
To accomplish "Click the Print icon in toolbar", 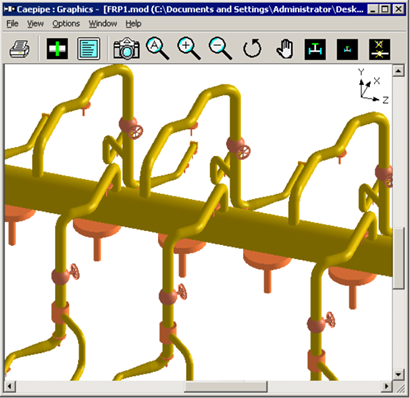I will point(20,49).
